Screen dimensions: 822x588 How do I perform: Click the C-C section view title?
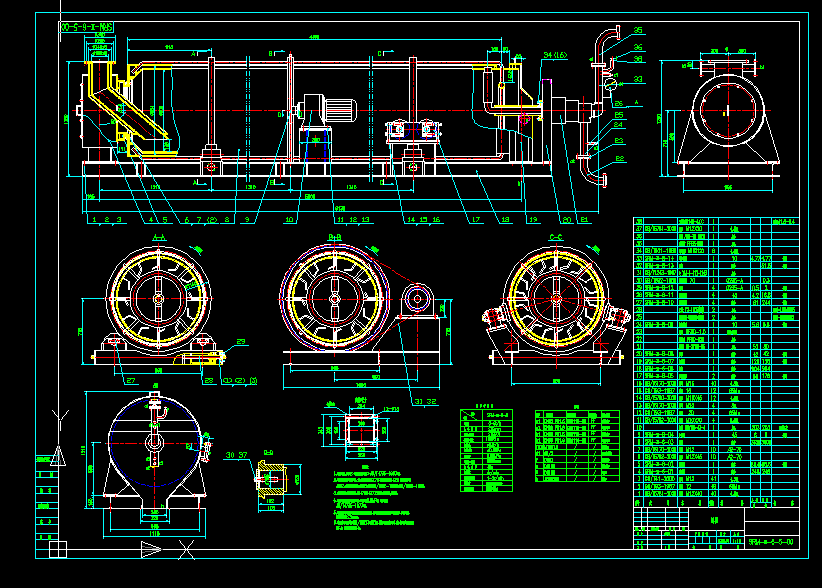pos(556,237)
